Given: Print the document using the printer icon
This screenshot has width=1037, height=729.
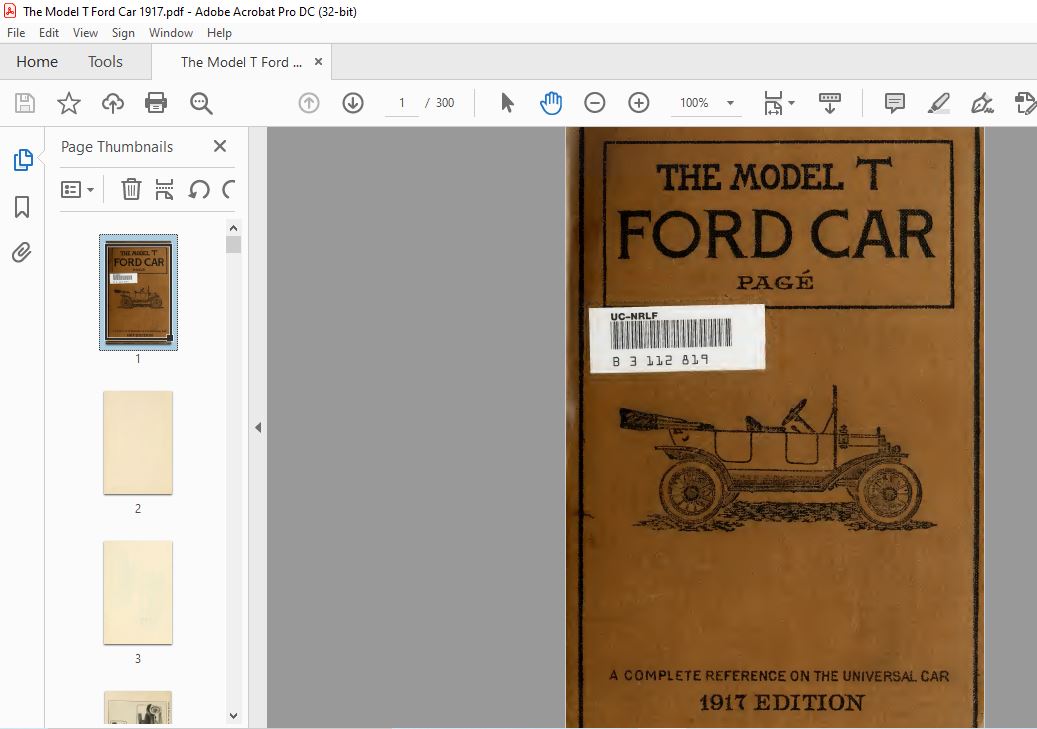Looking at the screenshot, I should 156,103.
